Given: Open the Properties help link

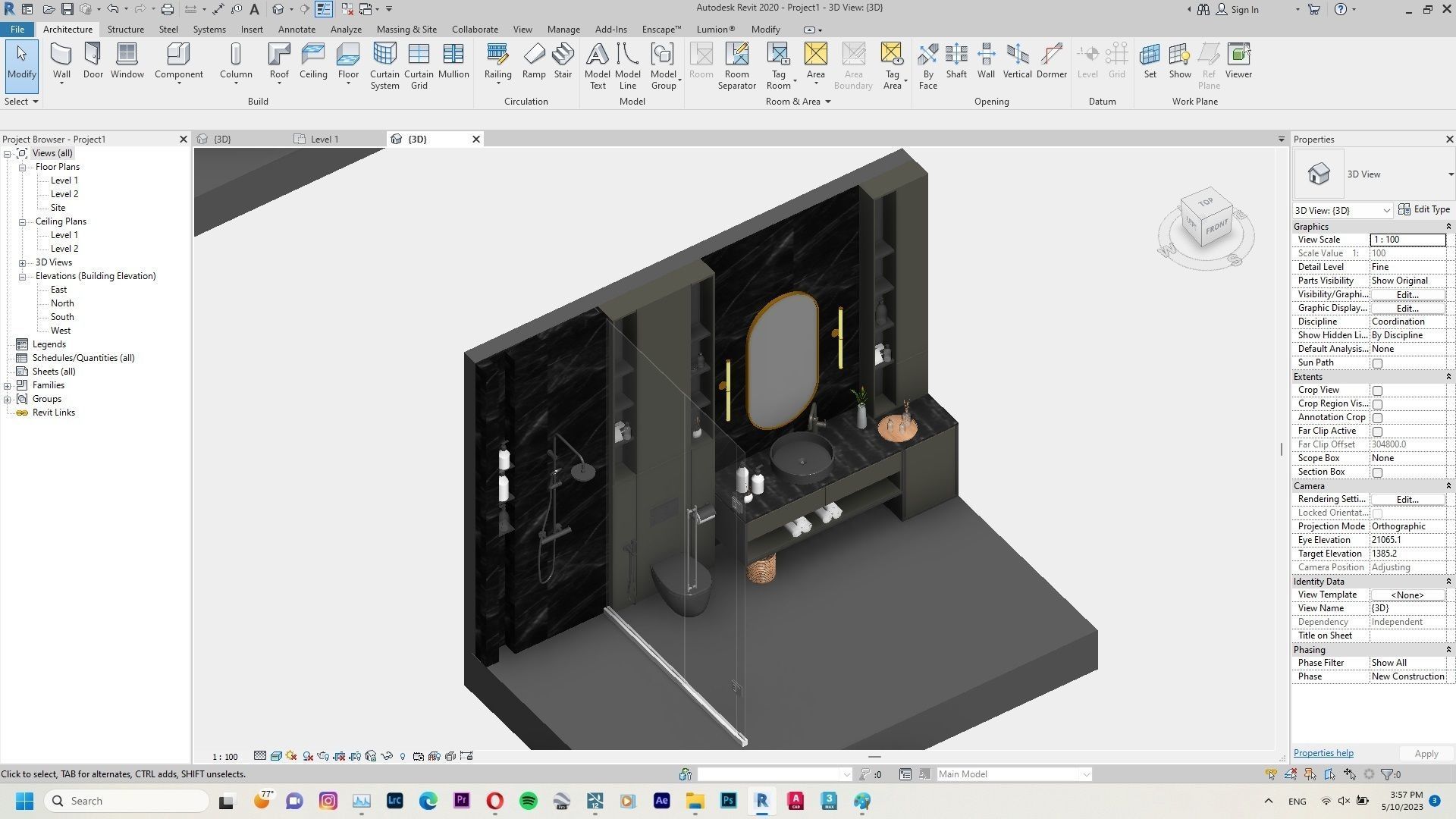Looking at the screenshot, I should (x=1323, y=753).
